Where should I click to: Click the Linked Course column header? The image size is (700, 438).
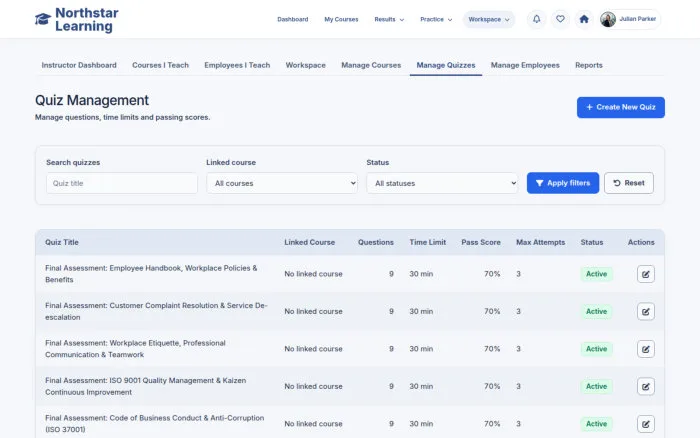309,242
